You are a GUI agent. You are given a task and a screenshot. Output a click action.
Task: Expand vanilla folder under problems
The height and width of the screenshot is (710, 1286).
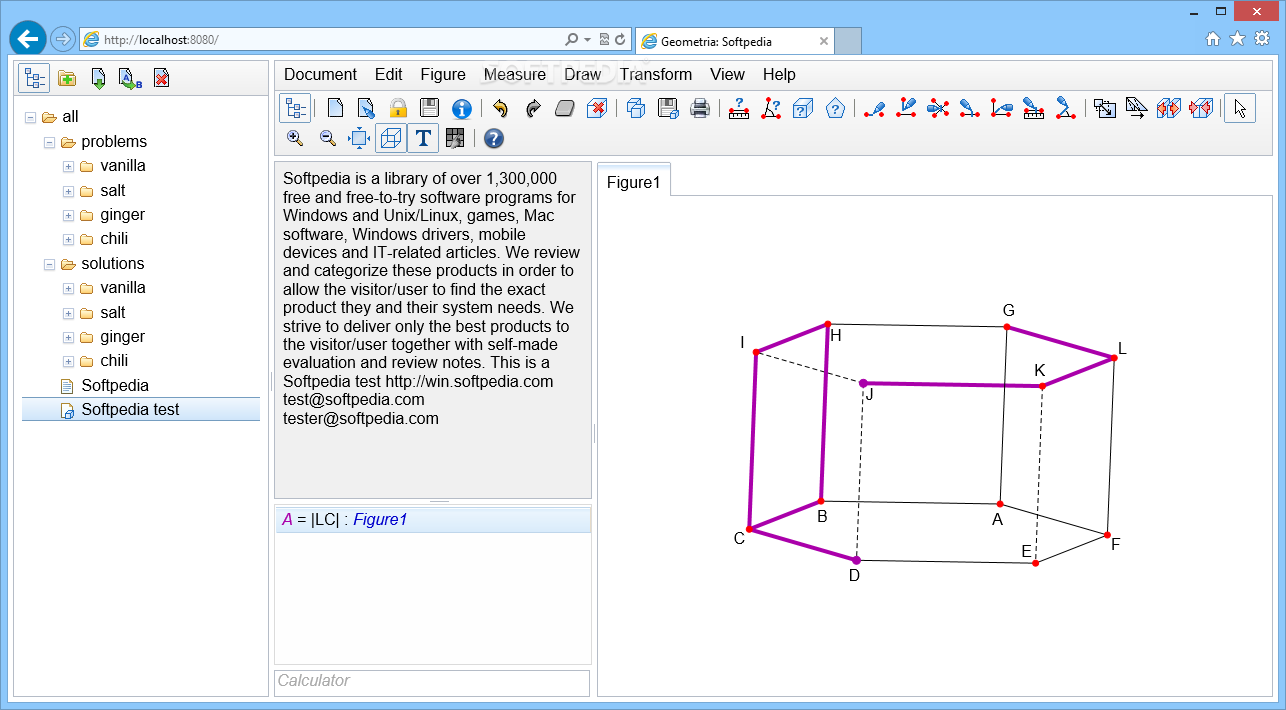pos(68,166)
